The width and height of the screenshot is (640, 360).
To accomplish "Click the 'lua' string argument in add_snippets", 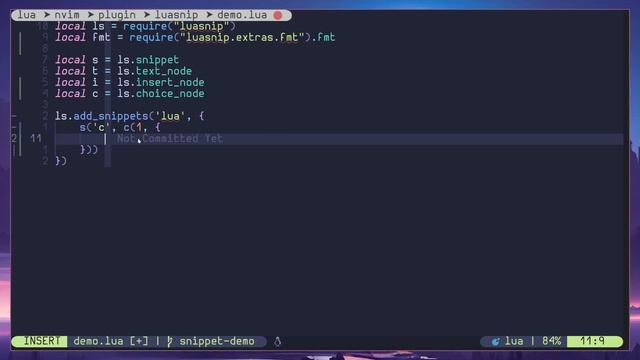I will click(x=170, y=116).
